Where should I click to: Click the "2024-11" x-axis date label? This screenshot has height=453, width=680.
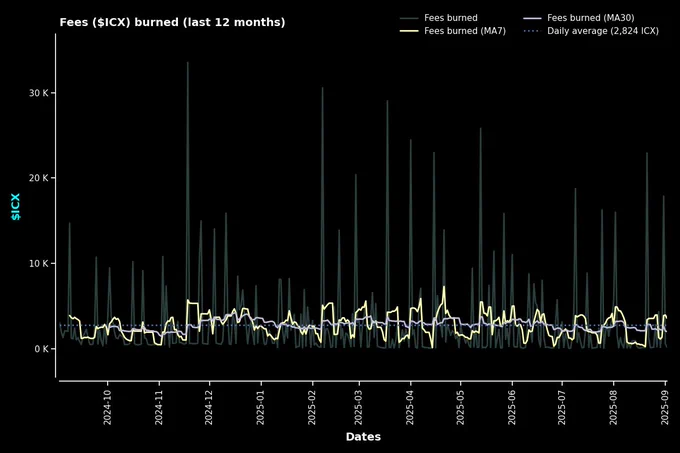coord(159,407)
